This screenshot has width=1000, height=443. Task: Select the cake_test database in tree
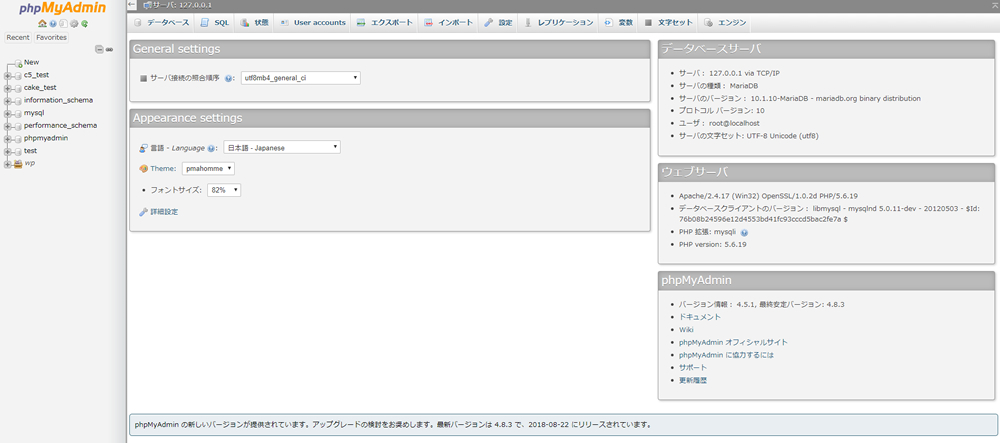[40, 87]
